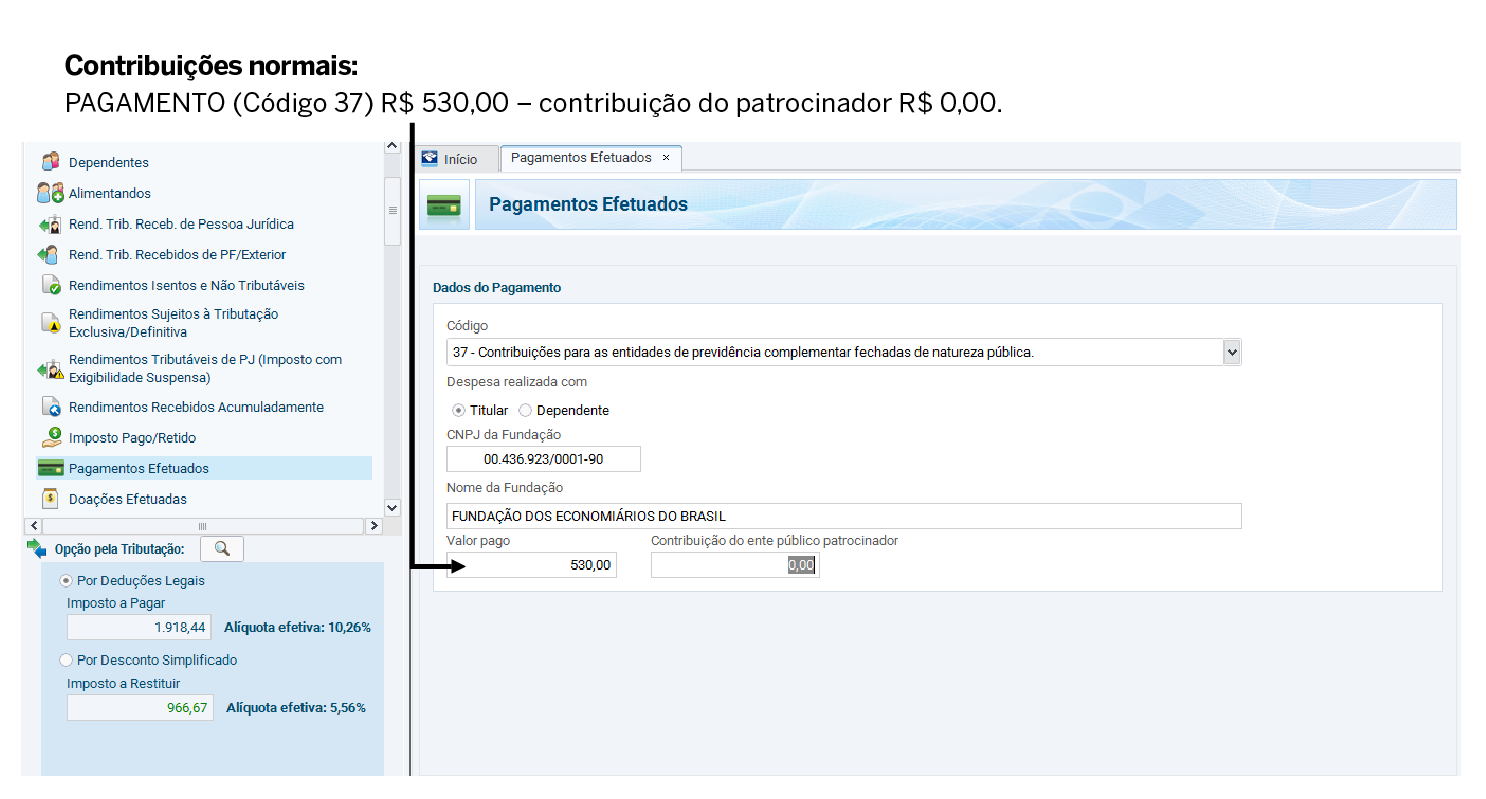1486x799 pixels.
Task: Click the Início tab Receita icon
Action: click(x=430, y=159)
